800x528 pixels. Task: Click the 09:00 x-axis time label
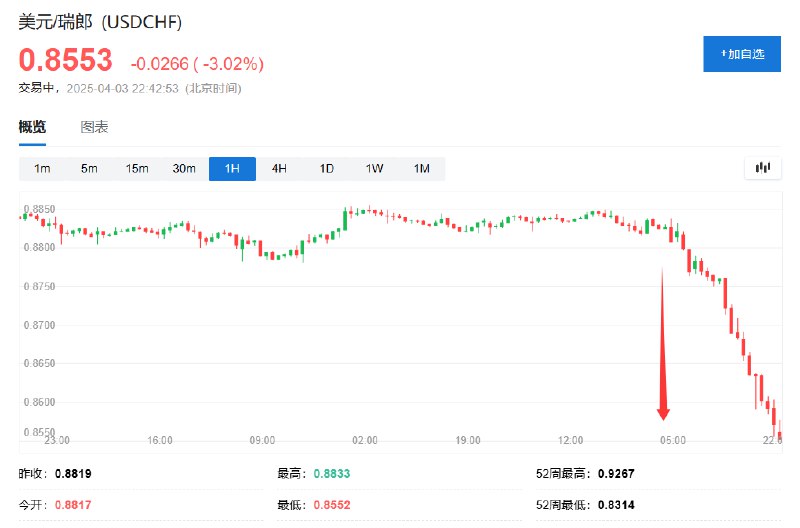(x=262, y=440)
